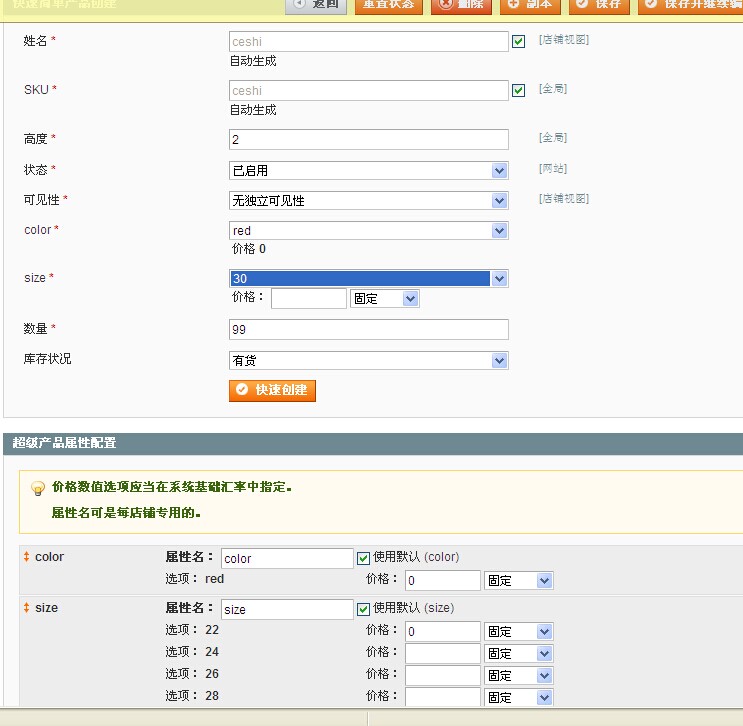
Task: Click the 副本 (Duplicate) button icon
Action: pyautogui.click(x=513, y=5)
